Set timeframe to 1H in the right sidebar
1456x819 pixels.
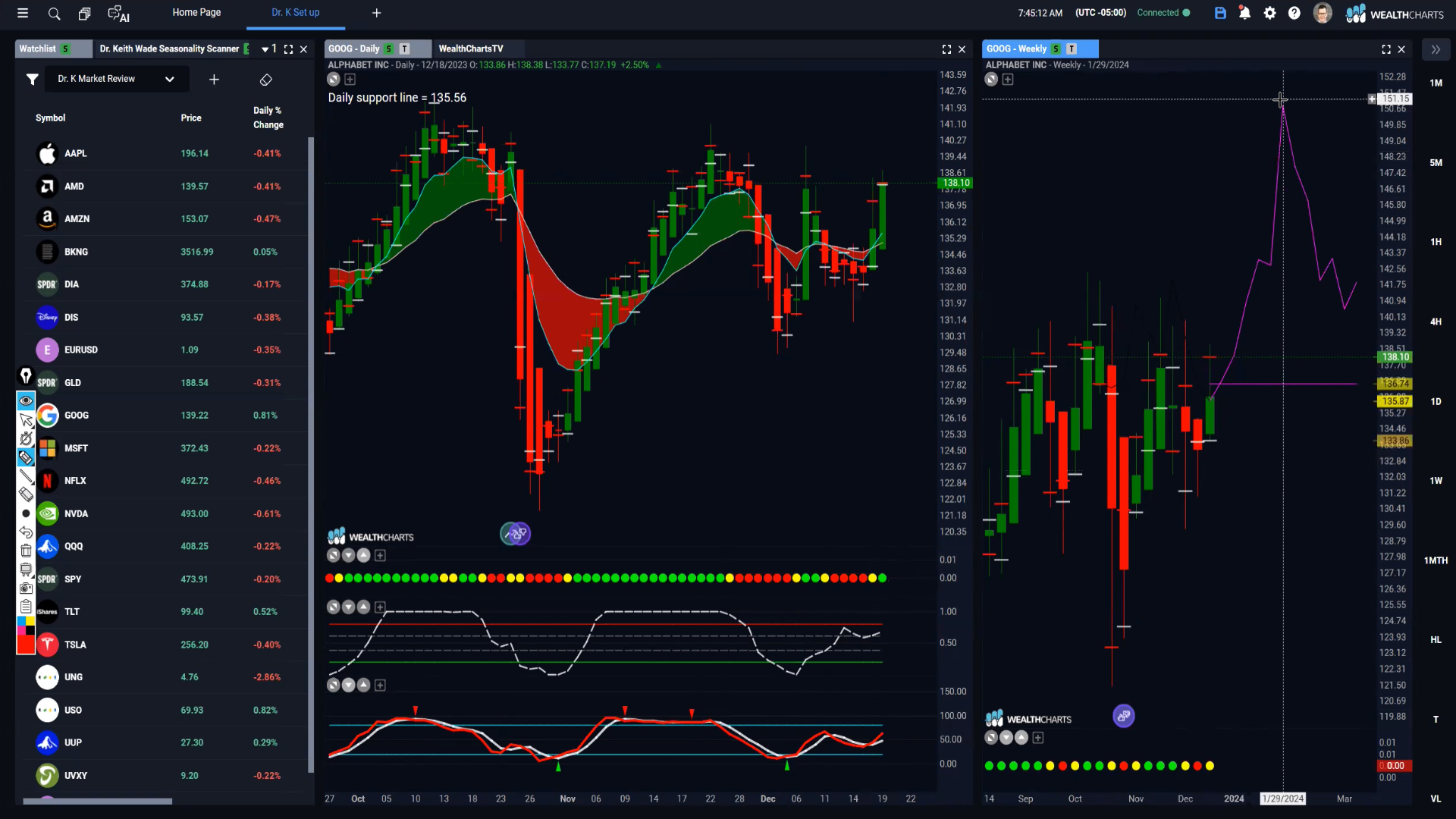point(1436,242)
